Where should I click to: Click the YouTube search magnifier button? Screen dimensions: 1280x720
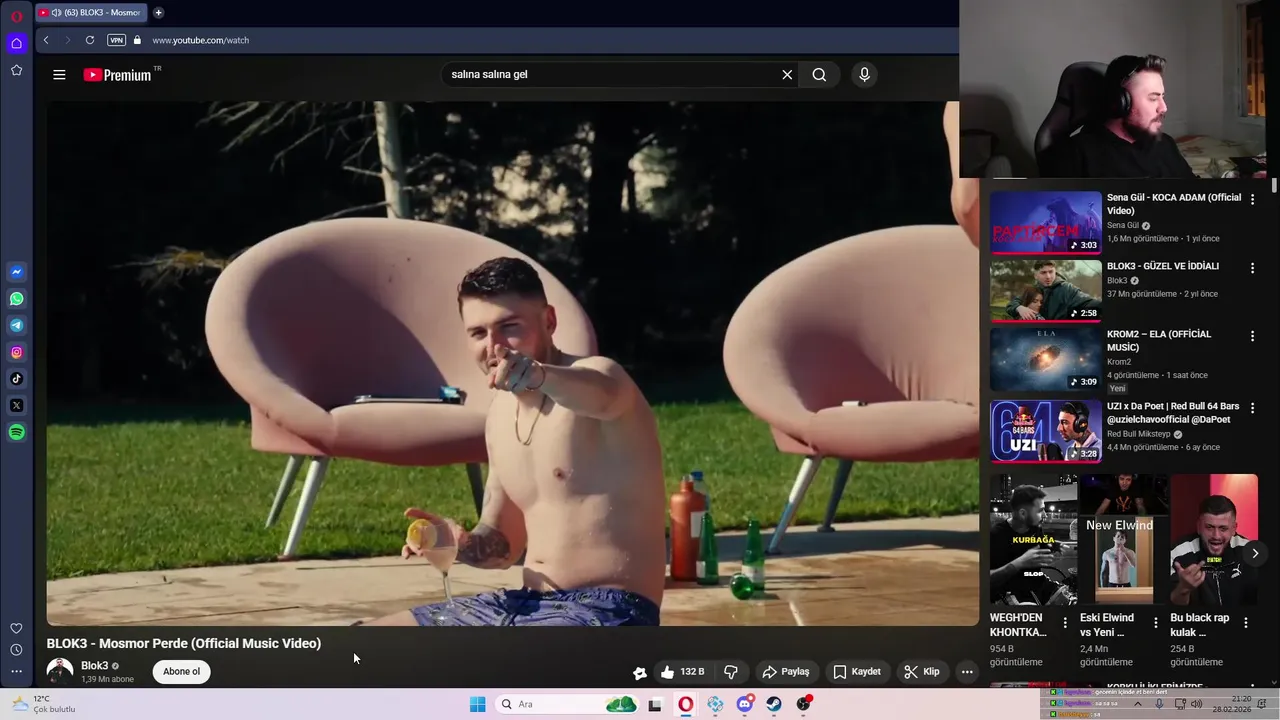[x=819, y=75]
